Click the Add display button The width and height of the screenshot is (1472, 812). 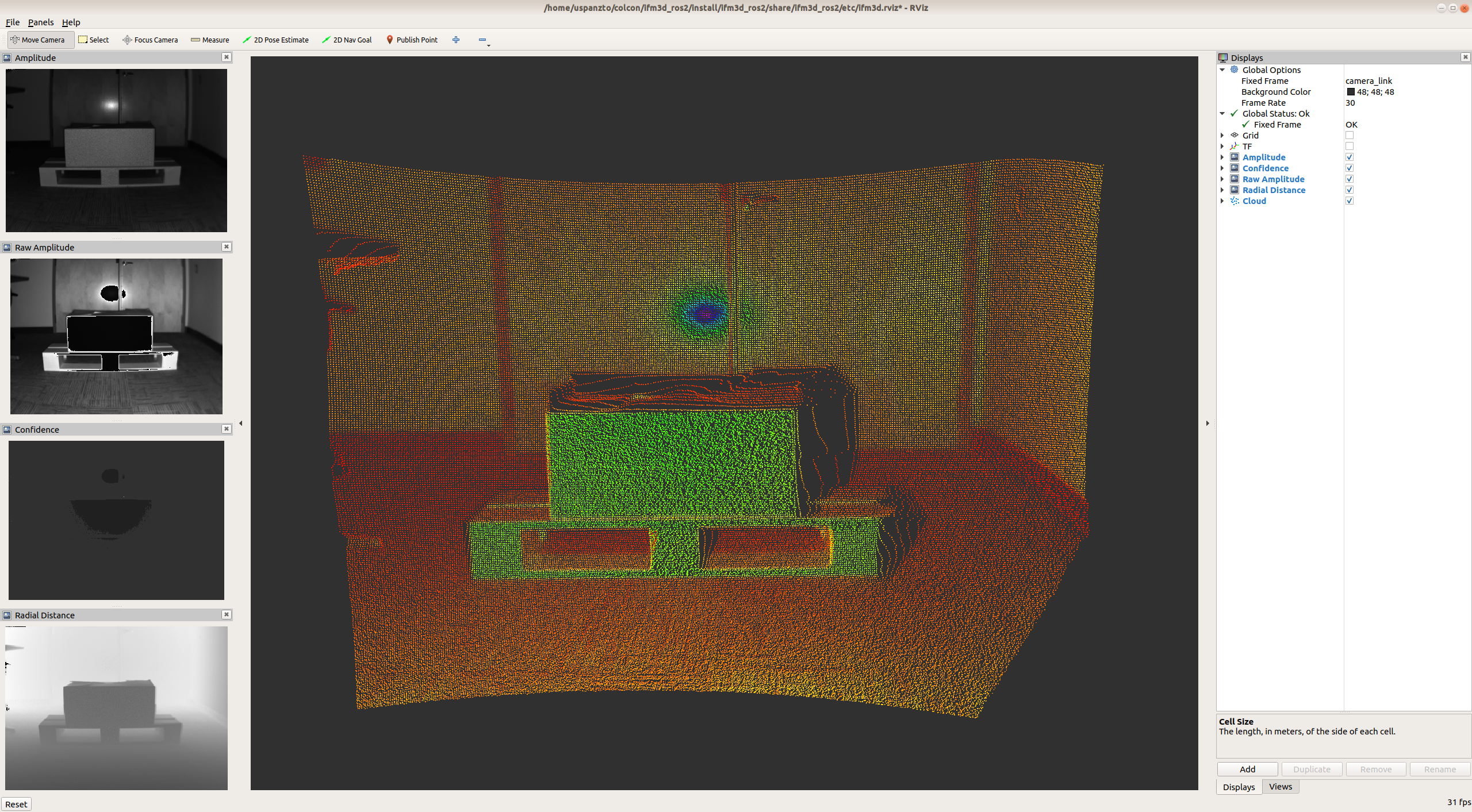tap(1247, 769)
